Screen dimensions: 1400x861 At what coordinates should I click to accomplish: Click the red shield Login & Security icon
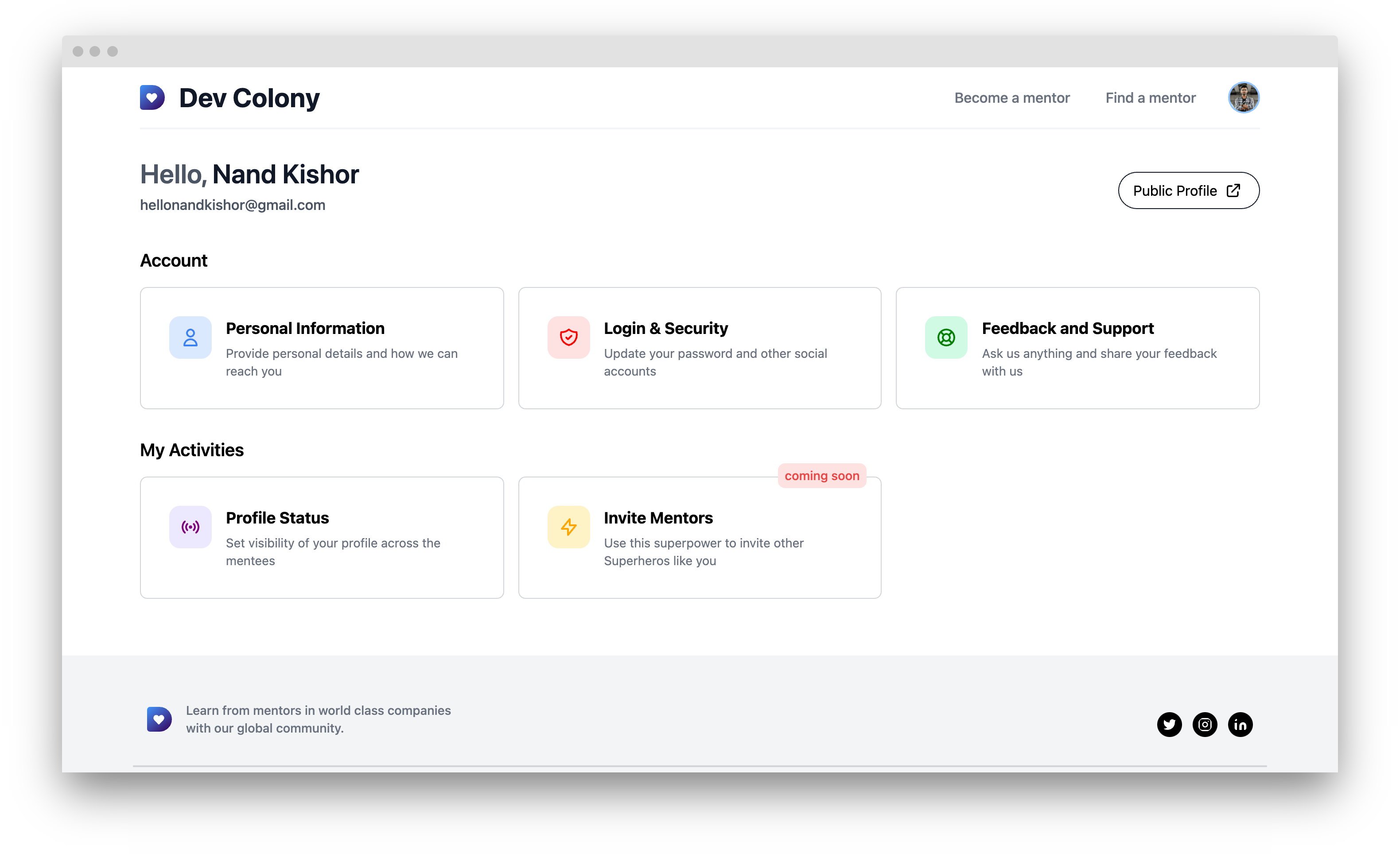point(568,337)
